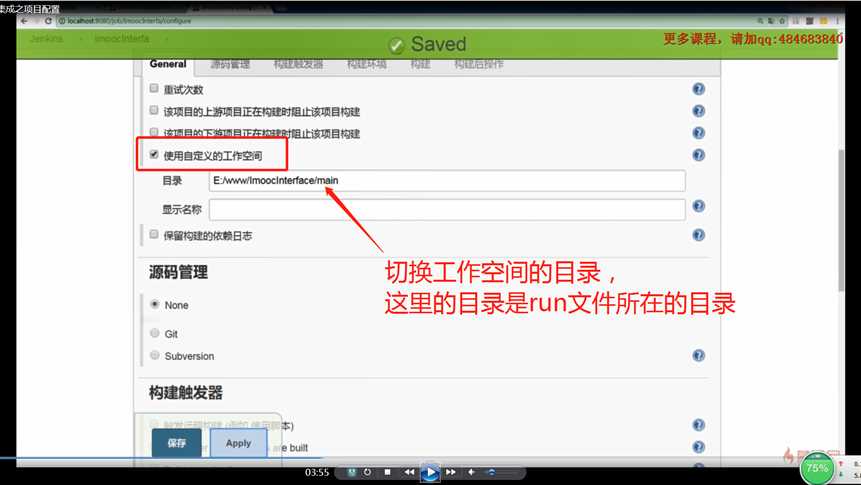Enable 保留构建的依赖日志 checkbox
Image resolution: width=861 pixels, height=485 pixels.
pos(154,234)
